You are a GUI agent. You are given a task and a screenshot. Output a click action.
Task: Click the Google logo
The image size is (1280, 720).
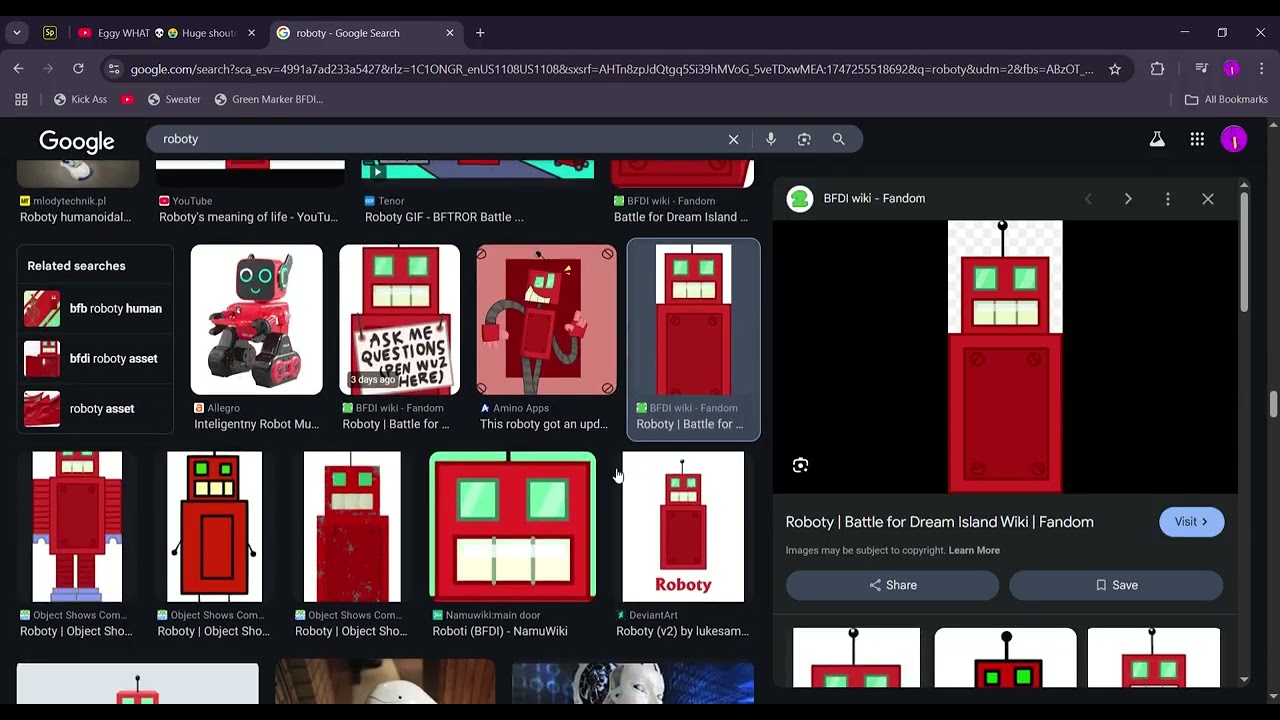(77, 141)
